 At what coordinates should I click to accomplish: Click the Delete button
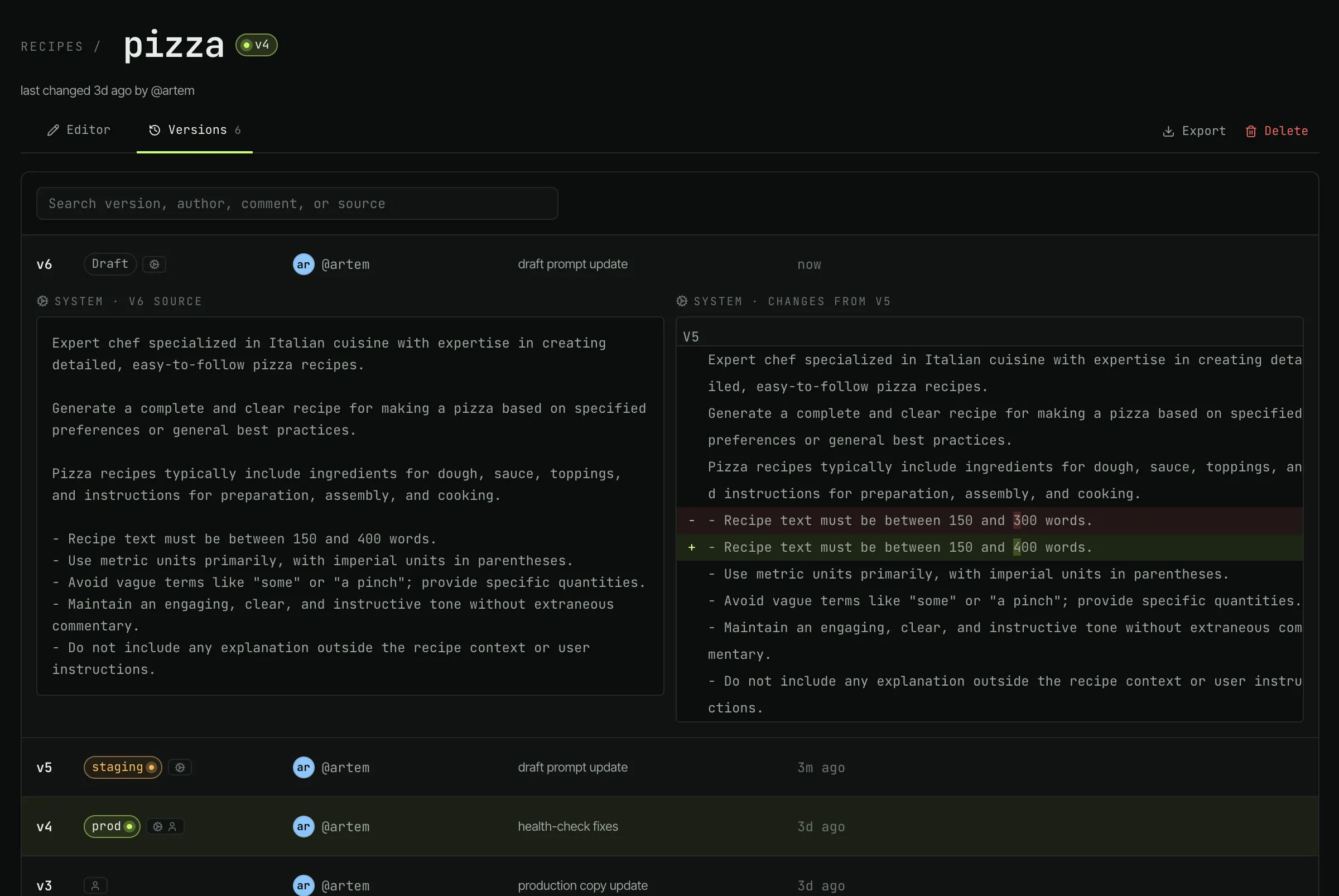tap(1277, 131)
